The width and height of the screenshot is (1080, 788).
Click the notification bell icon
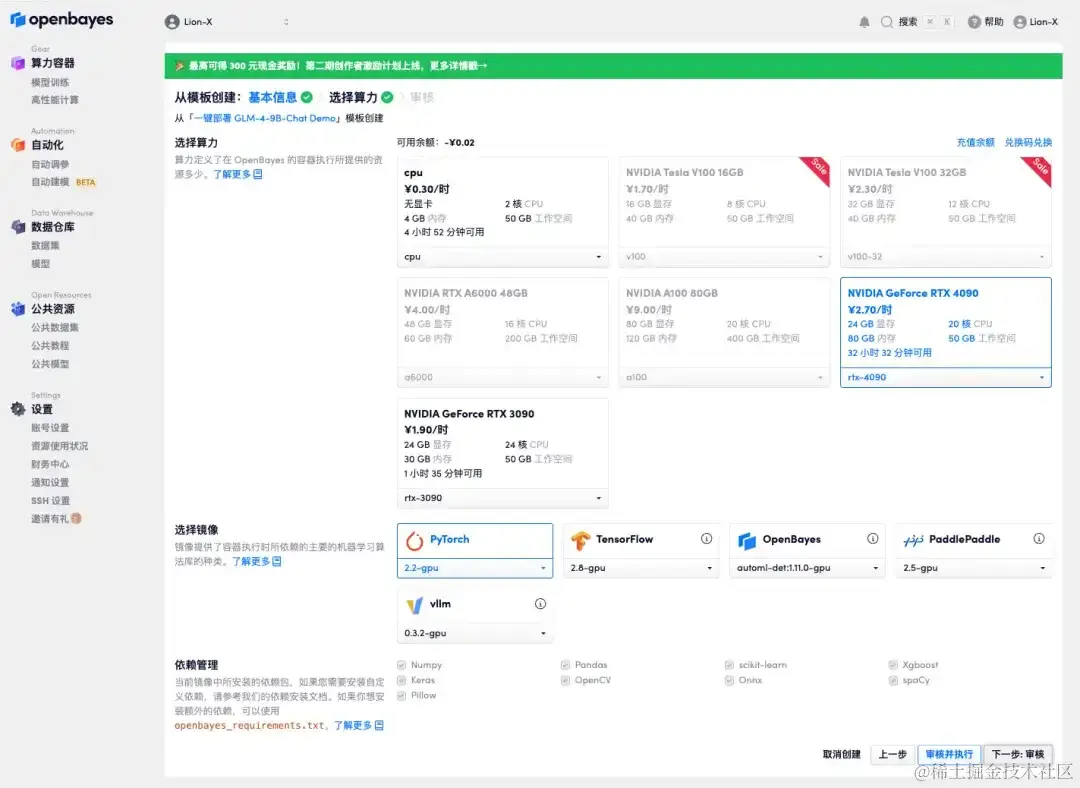[864, 22]
